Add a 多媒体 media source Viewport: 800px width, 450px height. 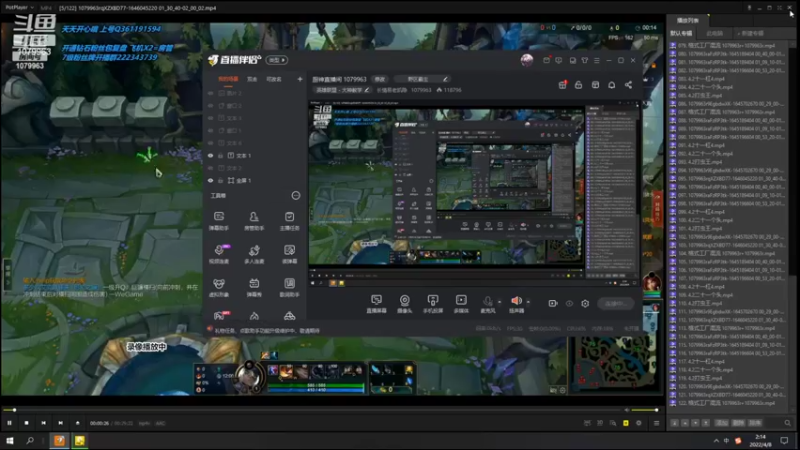pyautogui.click(x=461, y=304)
